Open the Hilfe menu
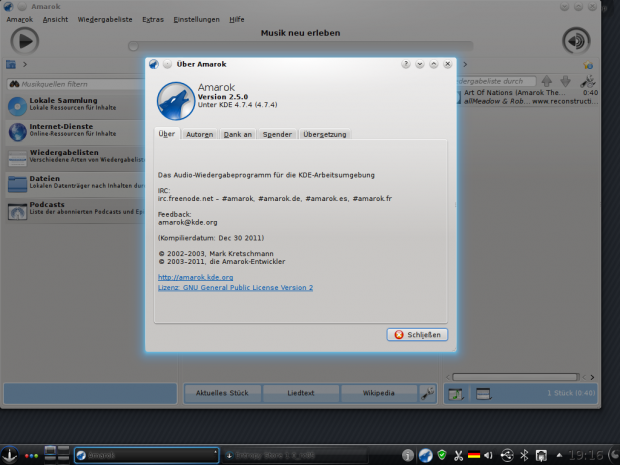Image resolution: width=620 pixels, height=465 pixels. coord(236,19)
